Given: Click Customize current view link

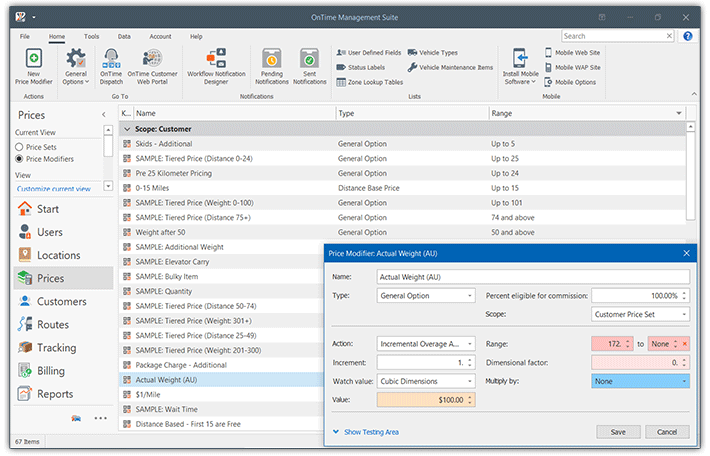Looking at the screenshot, I should click(x=53, y=189).
